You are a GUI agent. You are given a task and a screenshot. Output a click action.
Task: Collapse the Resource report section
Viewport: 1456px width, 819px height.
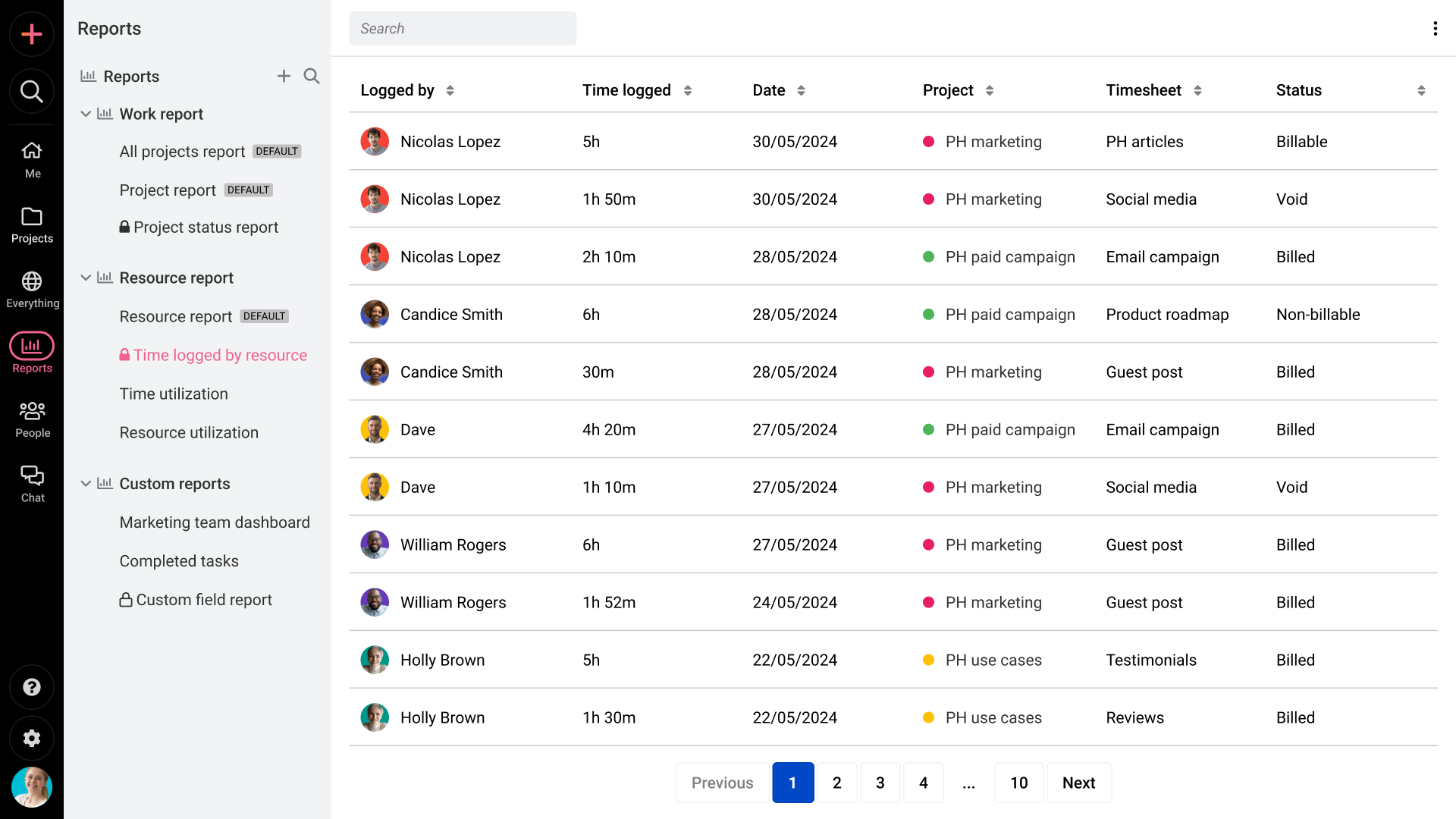click(x=86, y=278)
